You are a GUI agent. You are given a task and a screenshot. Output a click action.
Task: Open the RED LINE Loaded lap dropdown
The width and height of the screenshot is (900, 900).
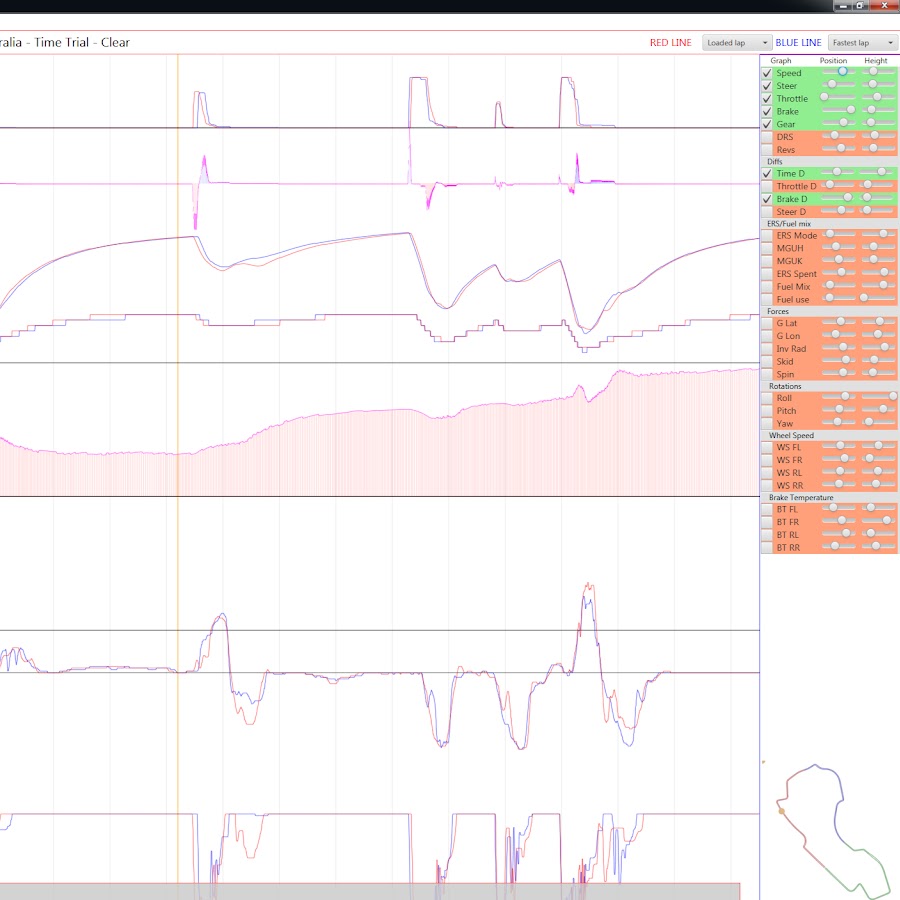tap(737, 42)
